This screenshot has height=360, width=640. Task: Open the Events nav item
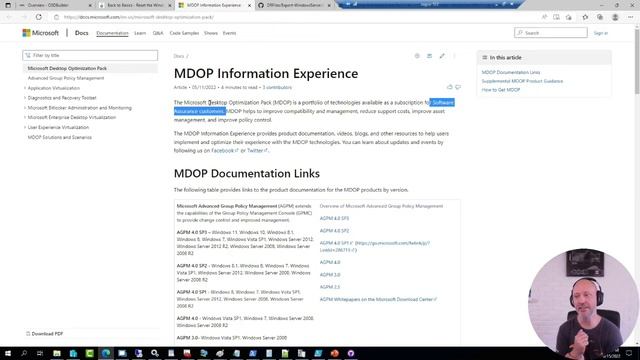point(229,33)
